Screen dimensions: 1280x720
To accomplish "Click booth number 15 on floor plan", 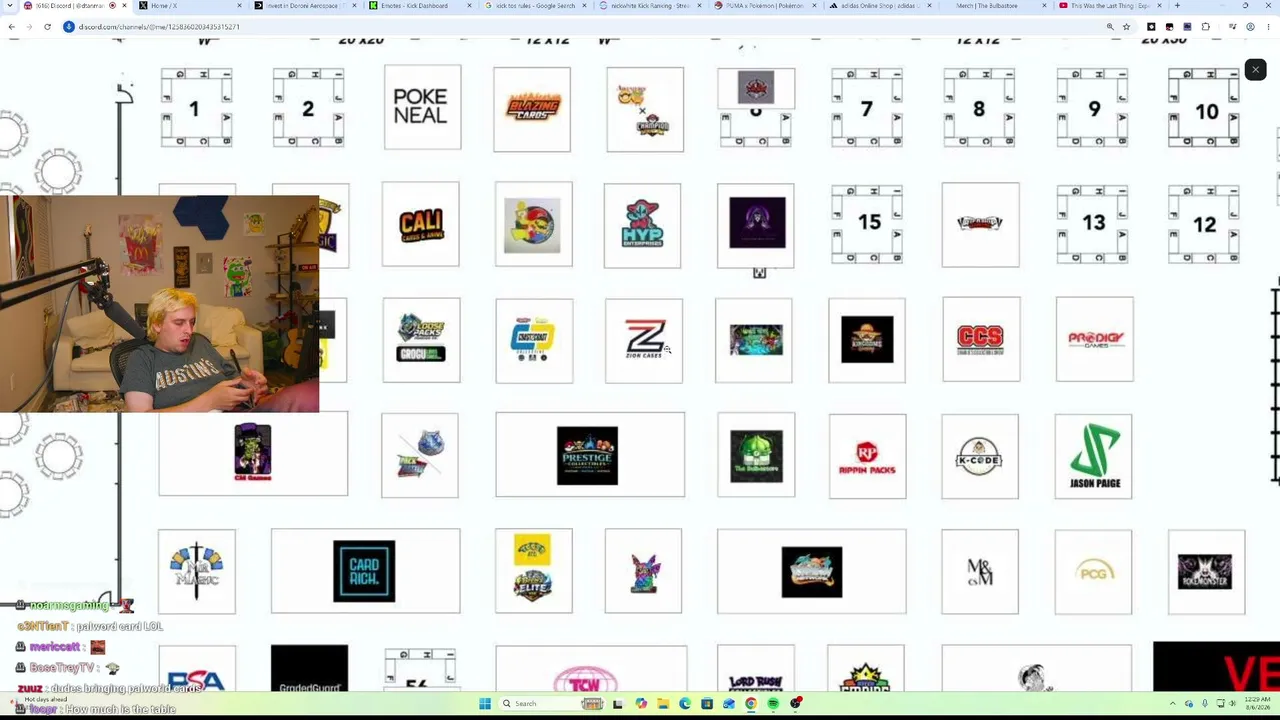I will click(867, 223).
